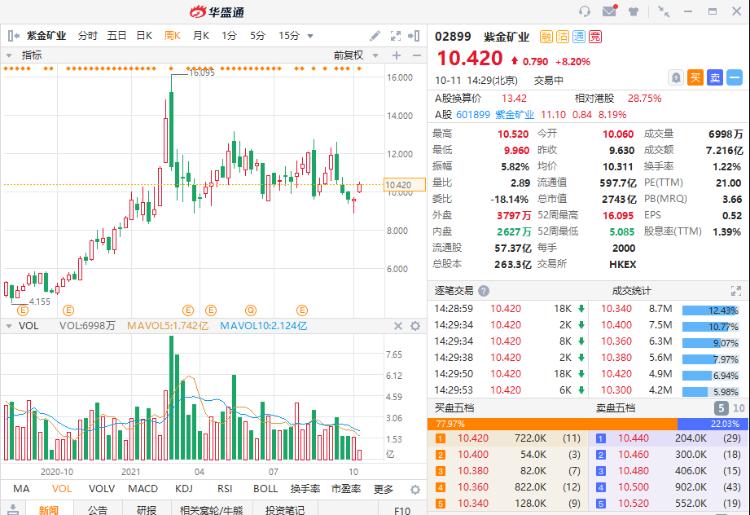Click the 通 stock connect tag
Viewport: 750px width, 515px height.
click(579, 36)
